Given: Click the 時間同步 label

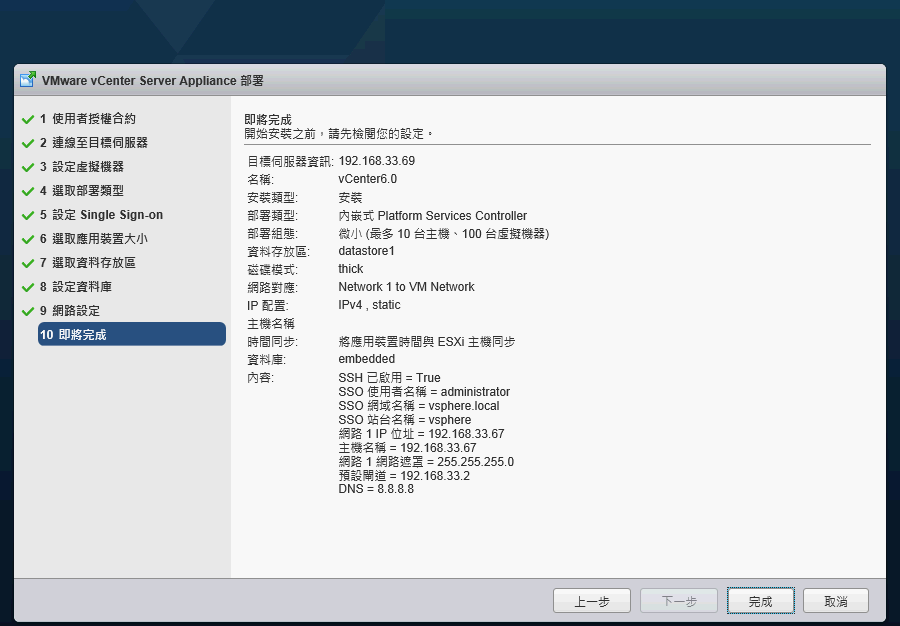Looking at the screenshot, I should coord(273,342).
